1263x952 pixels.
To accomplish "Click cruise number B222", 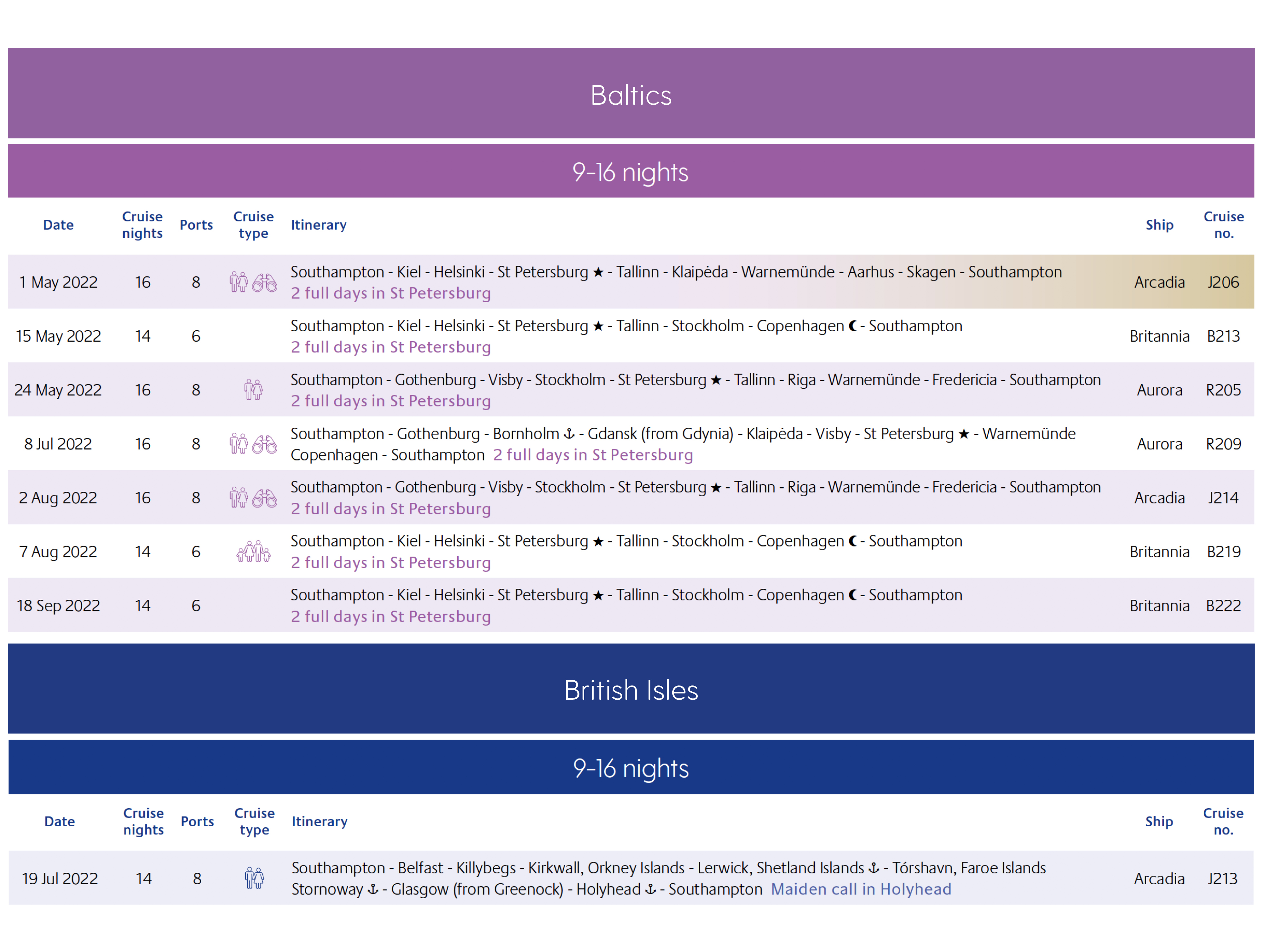I will (1224, 606).
